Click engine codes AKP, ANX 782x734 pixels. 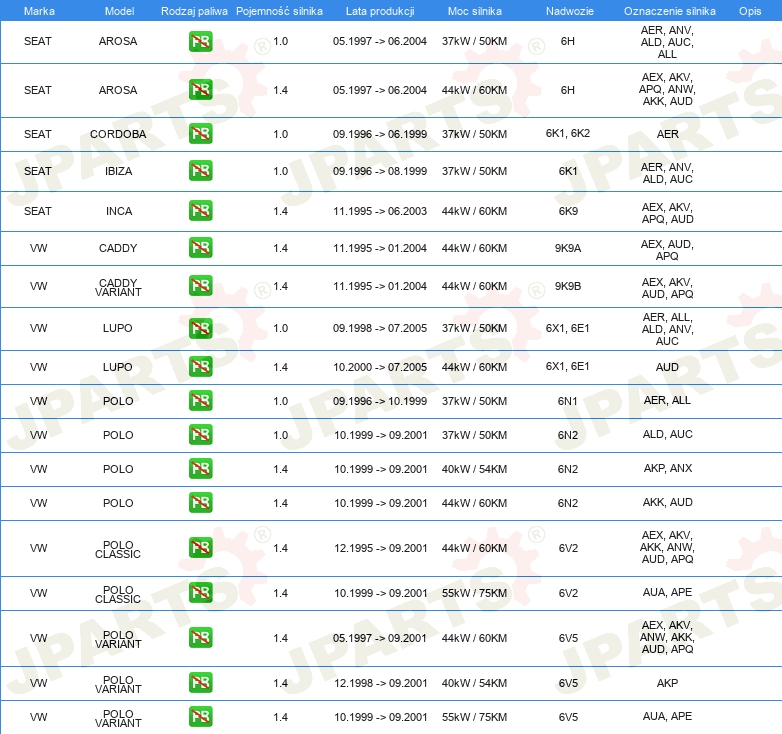click(x=668, y=468)
